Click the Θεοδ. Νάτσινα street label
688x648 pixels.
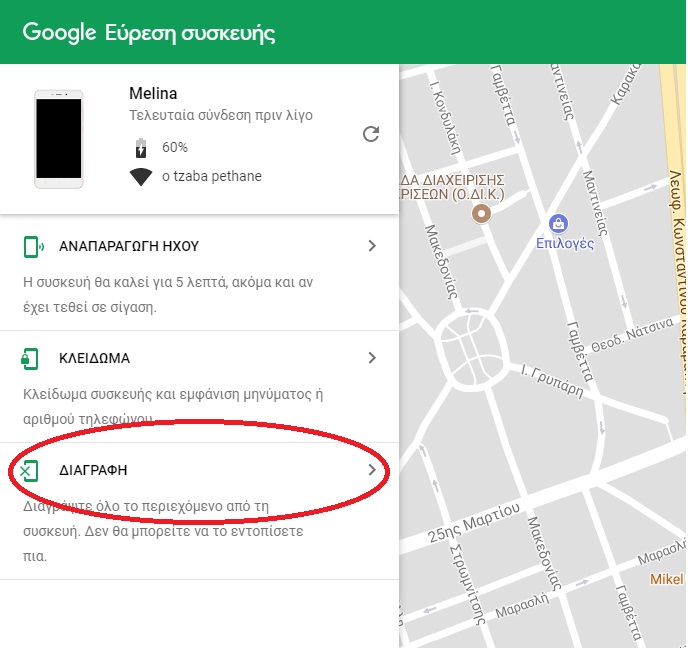point(632,335)
